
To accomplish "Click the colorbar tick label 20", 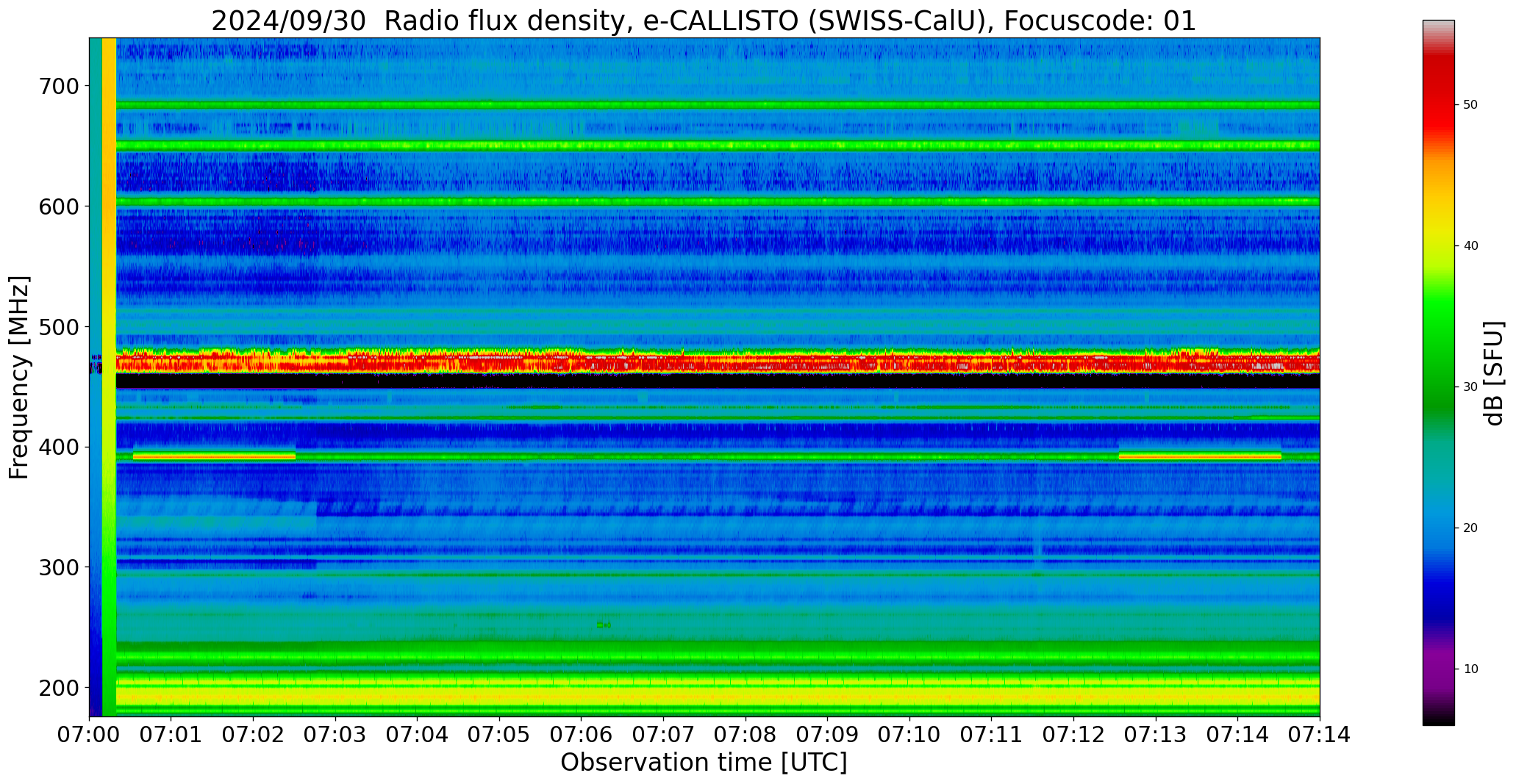I will coord(1470,528).
